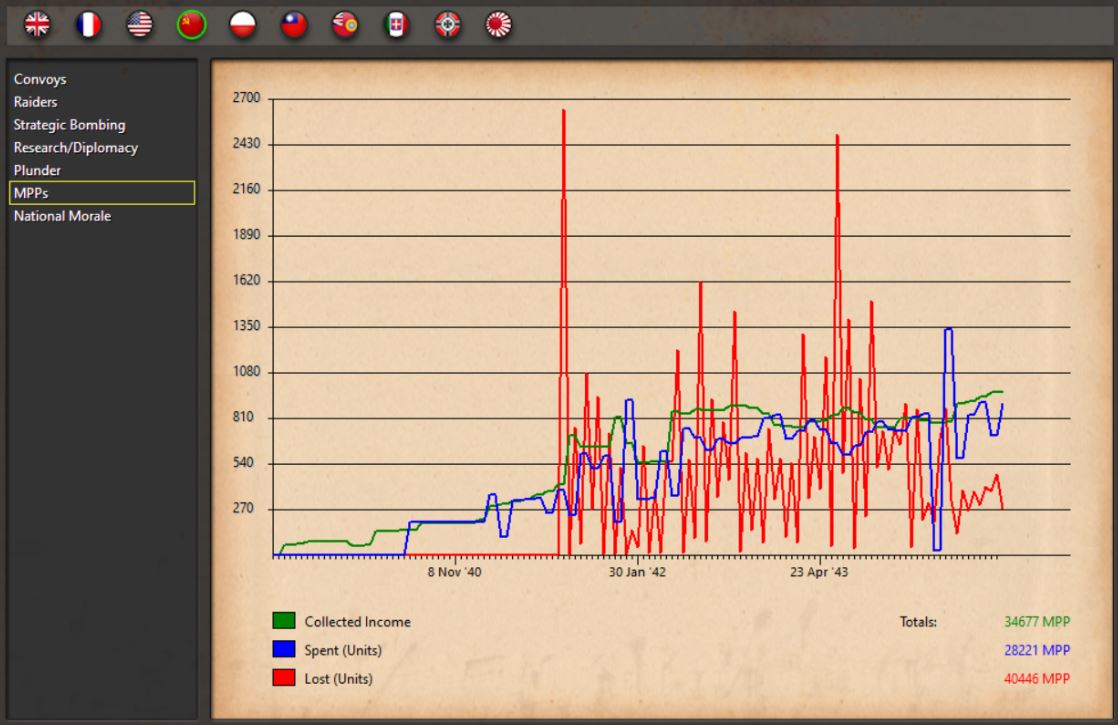Open the Convoys statistics

pyautogui.click(x=40, y=79)
